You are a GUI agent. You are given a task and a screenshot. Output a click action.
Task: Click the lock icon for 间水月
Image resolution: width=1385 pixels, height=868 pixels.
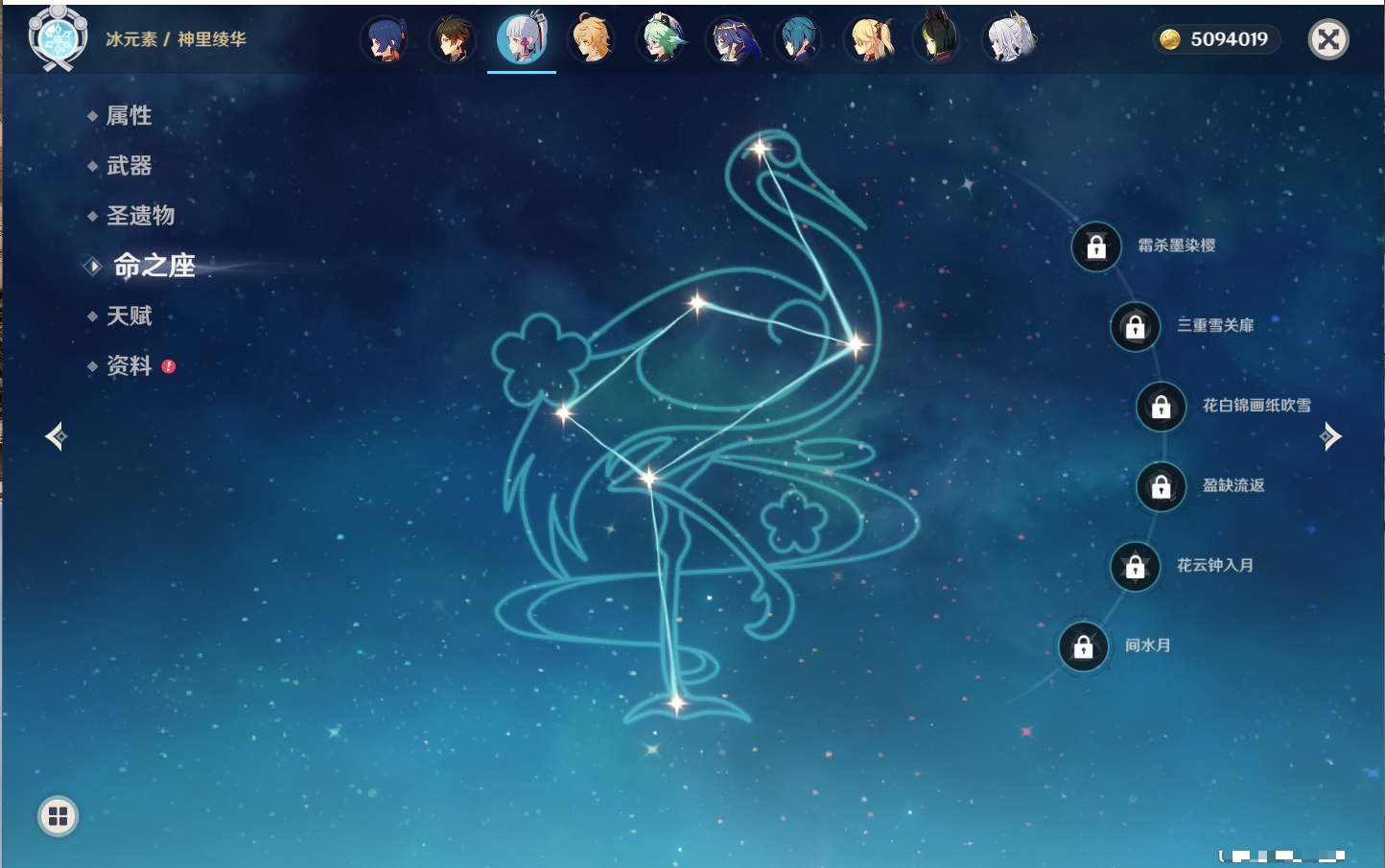[1083, 646]
